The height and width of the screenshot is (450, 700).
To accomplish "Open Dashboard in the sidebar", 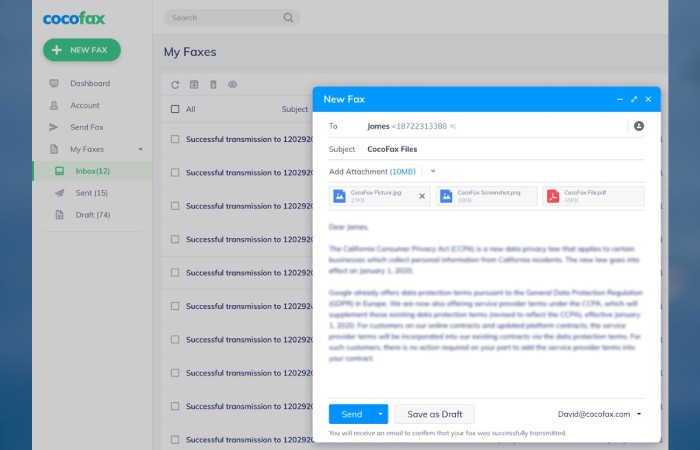I will point(90,83).
